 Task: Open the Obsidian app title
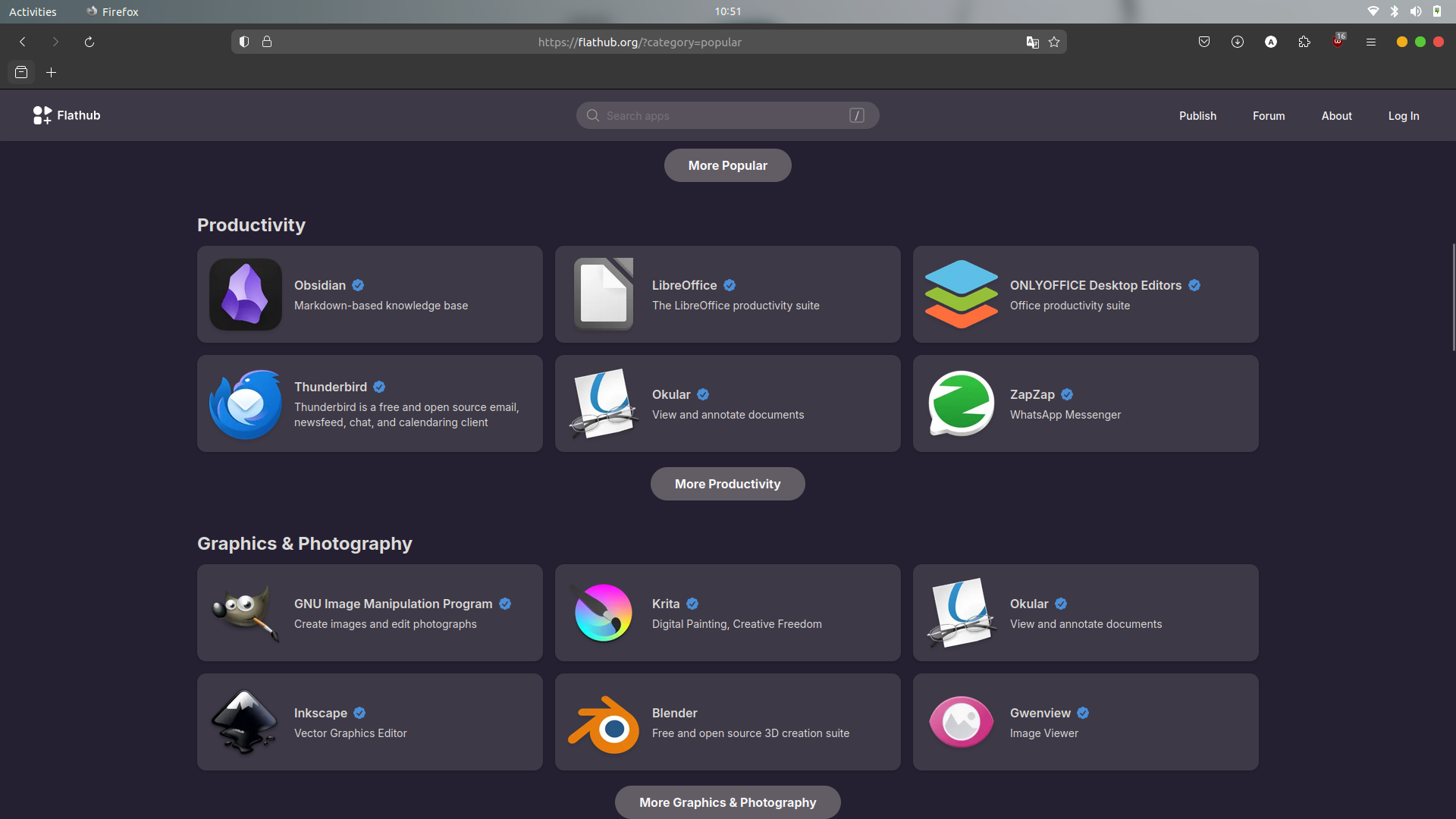[320, 285]
